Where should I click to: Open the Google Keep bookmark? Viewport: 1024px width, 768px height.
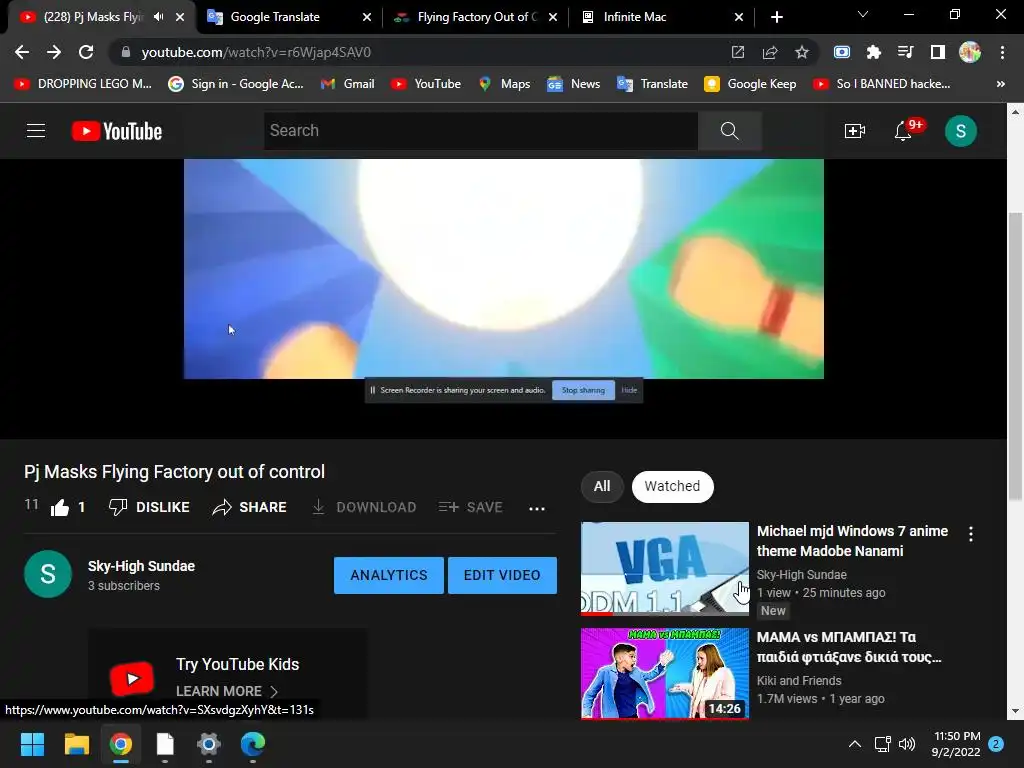(750, 84)
